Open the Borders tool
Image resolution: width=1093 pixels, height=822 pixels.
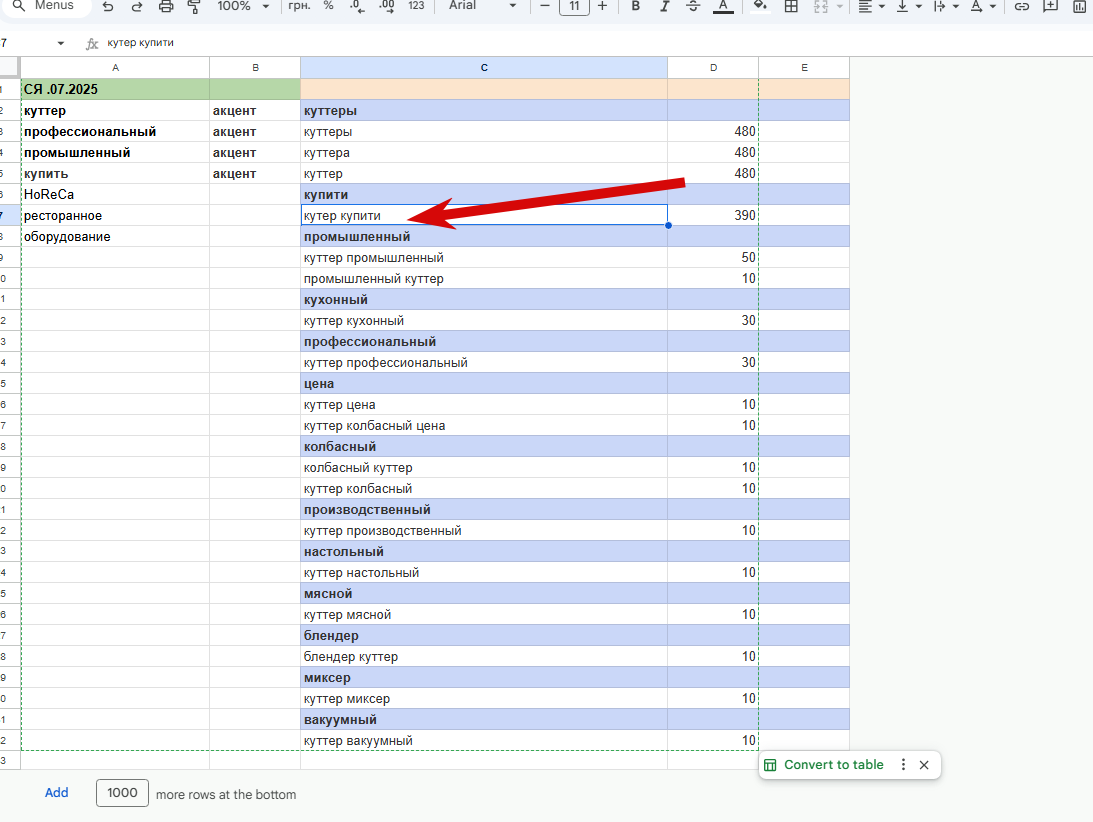(x=791, y=6)
